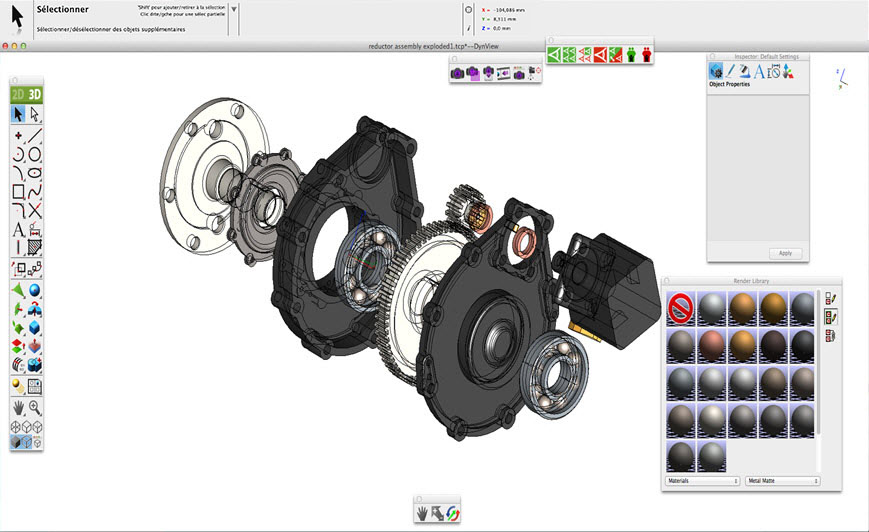Image resolution: width=869 pixels, height=532 pixels.
Task: Click the middle highlighted material edit icon
Action: (830, 317)
